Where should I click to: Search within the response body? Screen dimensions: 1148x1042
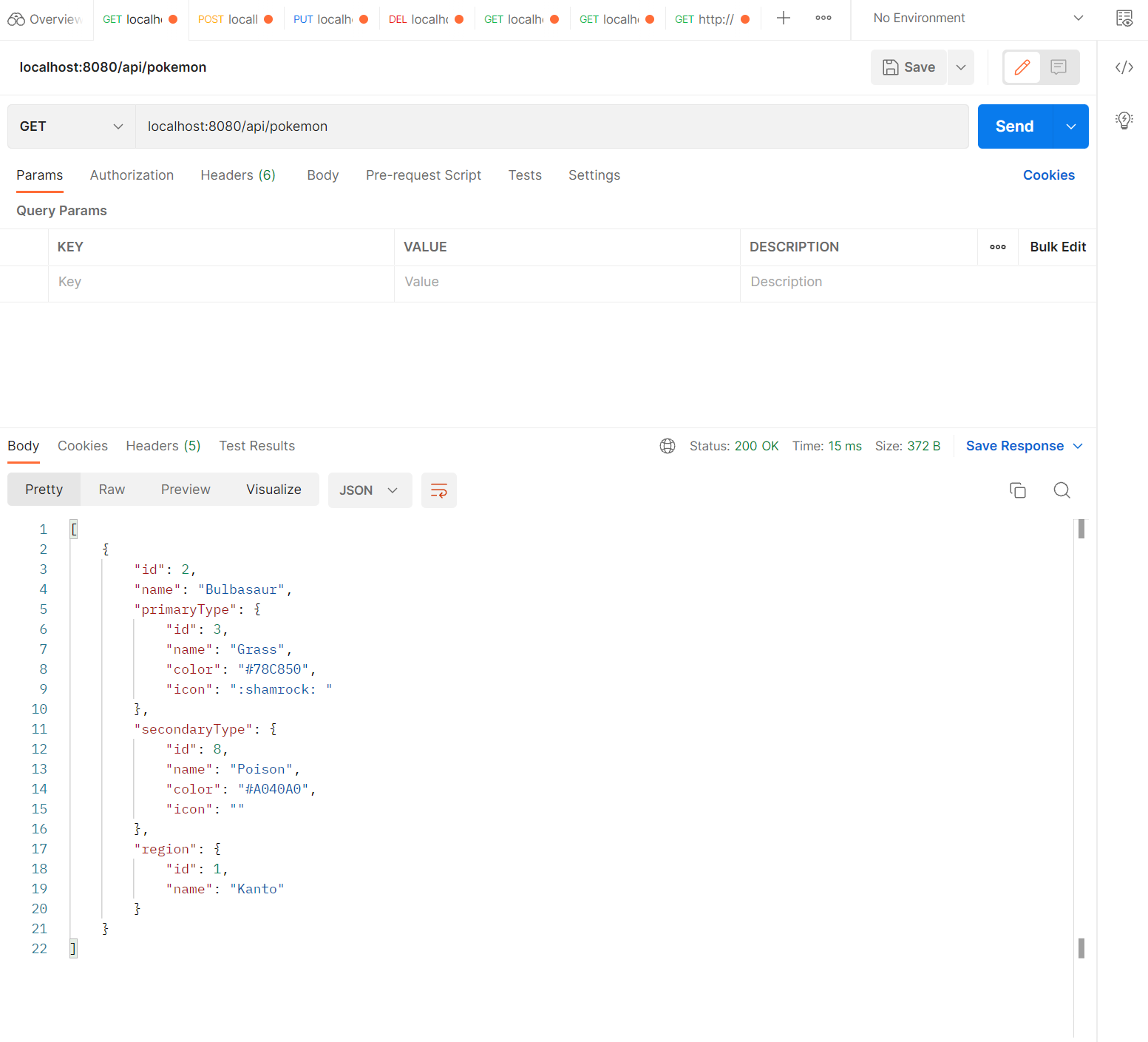tap(1062, 490)
